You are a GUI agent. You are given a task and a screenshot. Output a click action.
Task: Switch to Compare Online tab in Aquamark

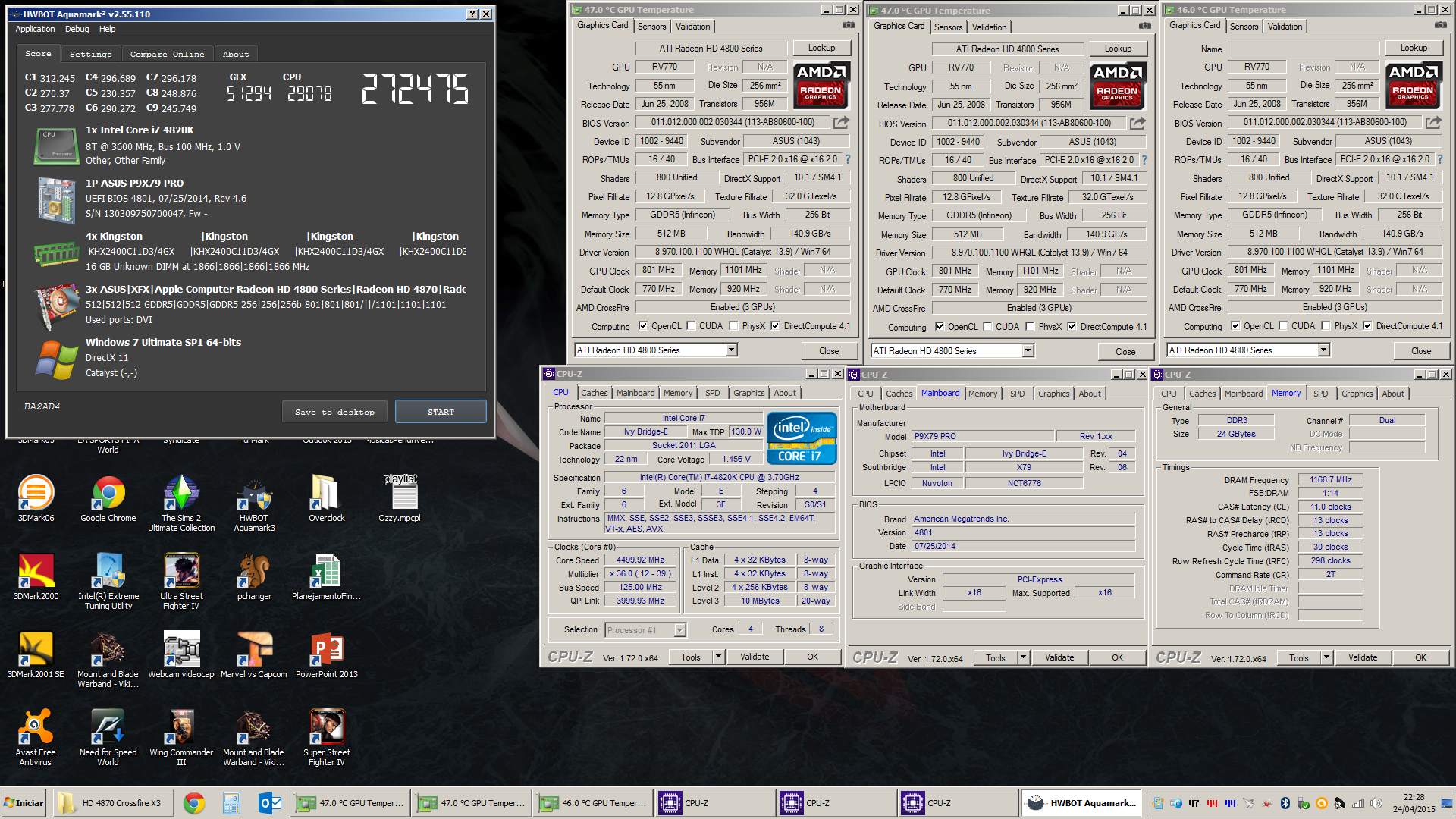tap(167, 54)
